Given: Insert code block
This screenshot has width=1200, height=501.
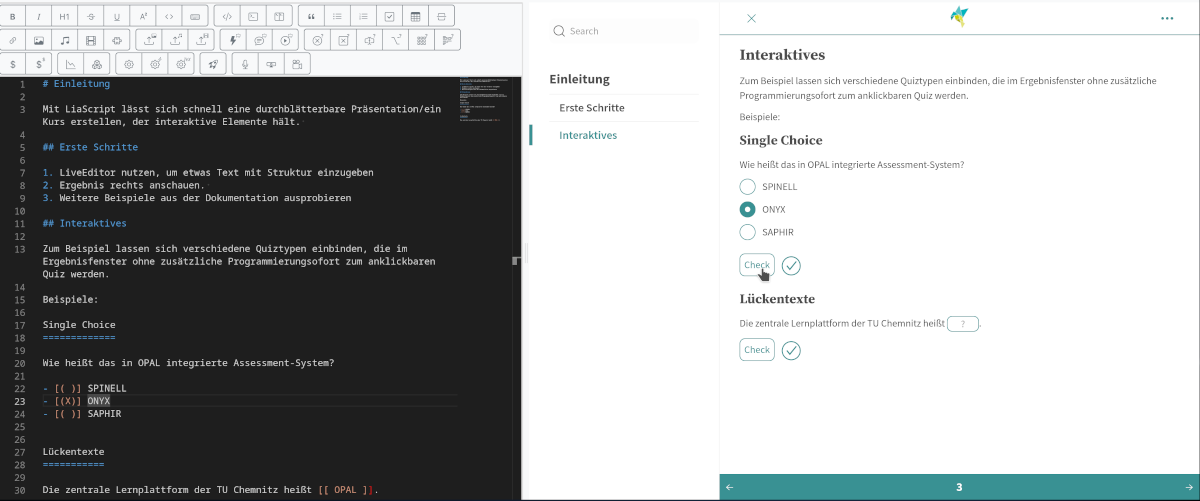Looking at the screenshot, I should (x=228, y=17).
